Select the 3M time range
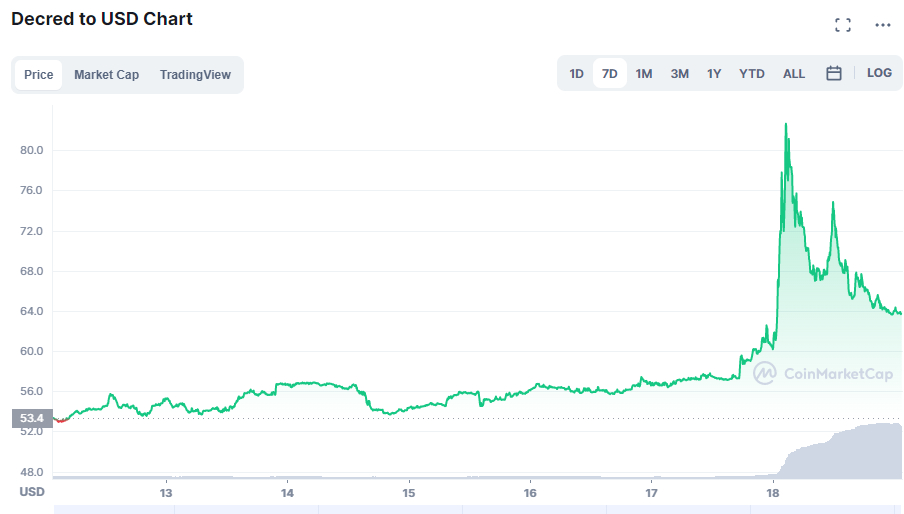904x514 pixels. pos(680,74)
